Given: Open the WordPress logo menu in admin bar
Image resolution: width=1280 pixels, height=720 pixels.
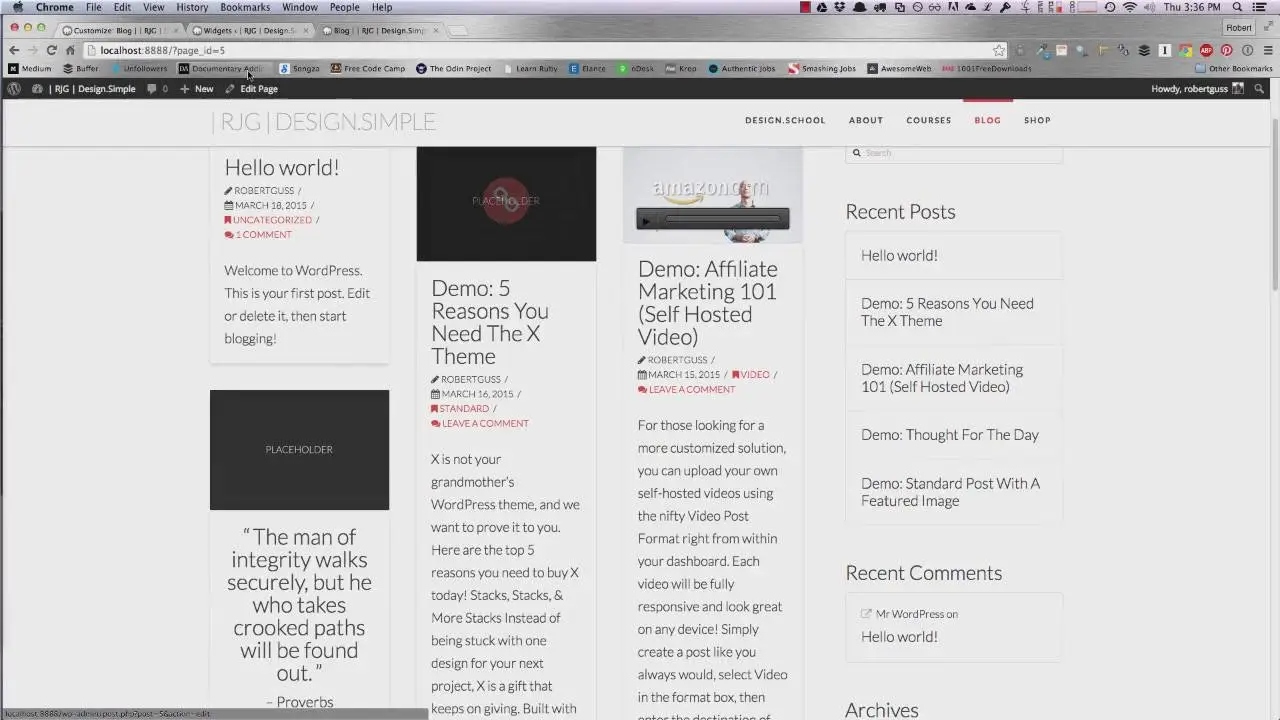Looking at the screenshot, I should 14,89.
